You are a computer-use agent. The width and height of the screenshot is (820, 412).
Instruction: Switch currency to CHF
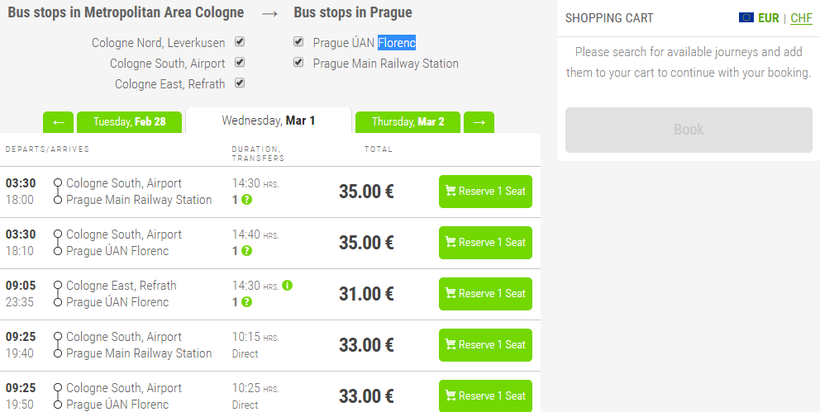pos(801,18)
